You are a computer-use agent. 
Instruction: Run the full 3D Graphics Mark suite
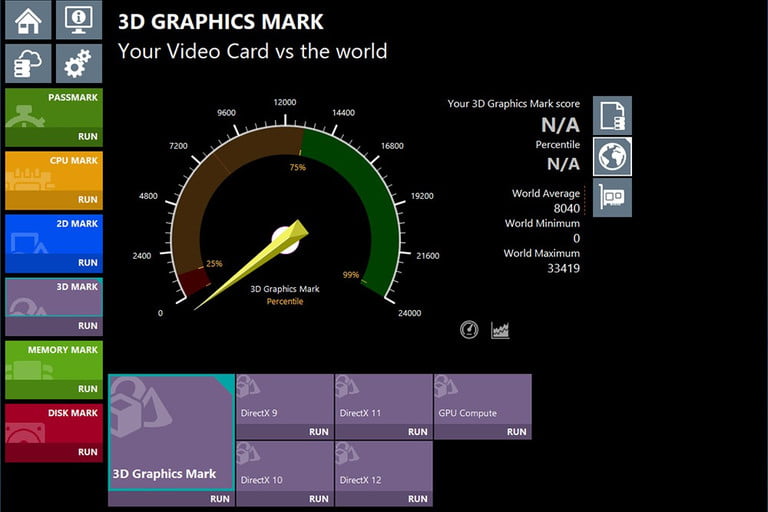pos(171,499)
